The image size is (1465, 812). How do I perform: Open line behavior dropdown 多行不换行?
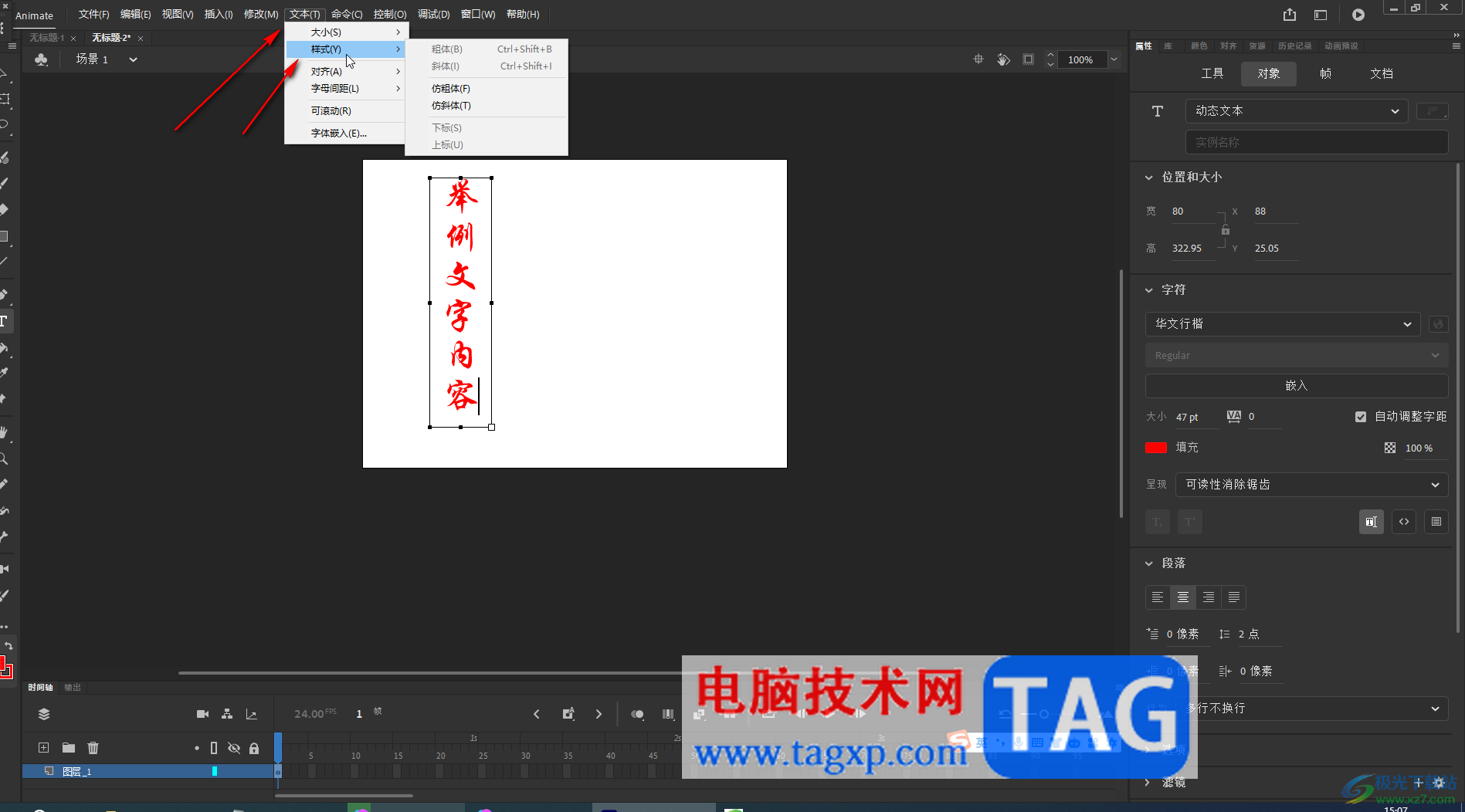pos(1313,709)
